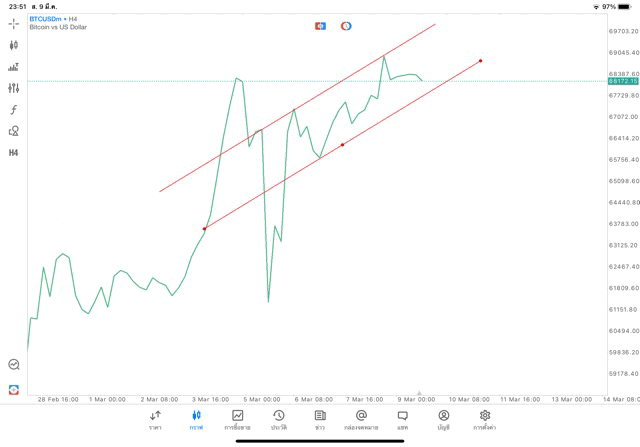Open the chart search icon at bottom left

(14, 365)
